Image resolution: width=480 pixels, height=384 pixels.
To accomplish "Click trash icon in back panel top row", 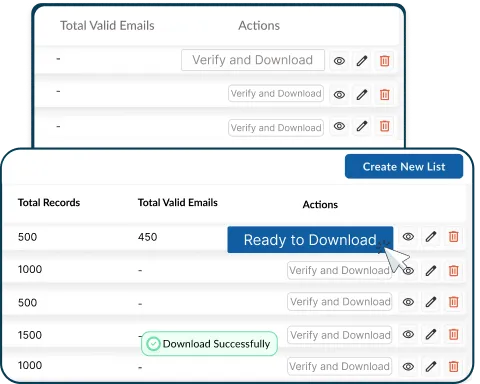I will click(385, 61).
